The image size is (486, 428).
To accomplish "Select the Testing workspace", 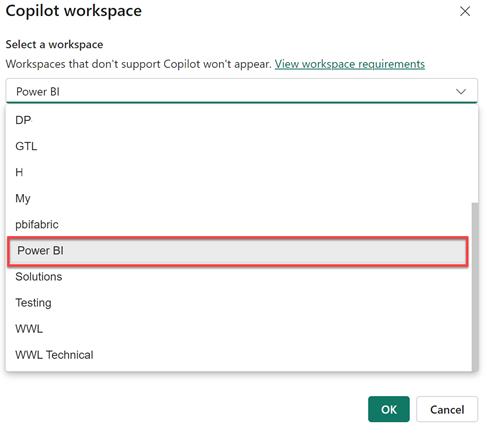I will click(x=239, y=303).
